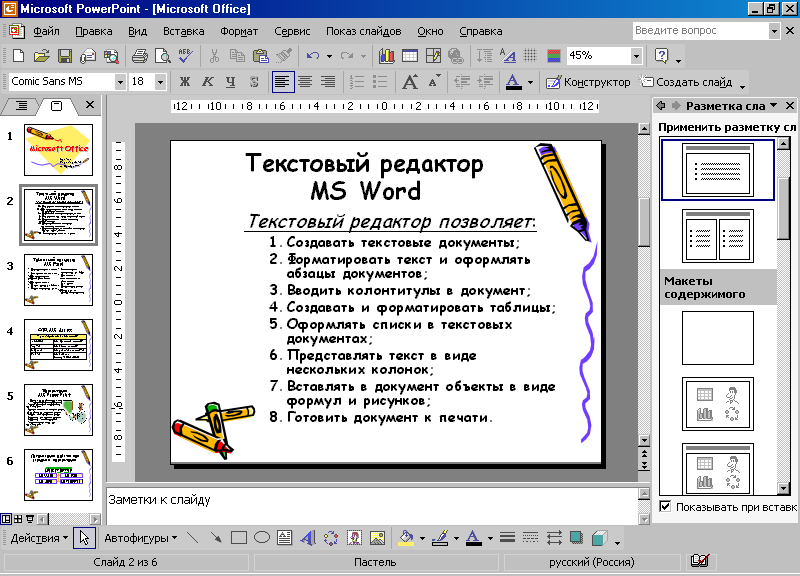The width and height of the screenshot is (800, 576).
Task: Open the 'Формат' menu
Action: click(x=239, y=31)
